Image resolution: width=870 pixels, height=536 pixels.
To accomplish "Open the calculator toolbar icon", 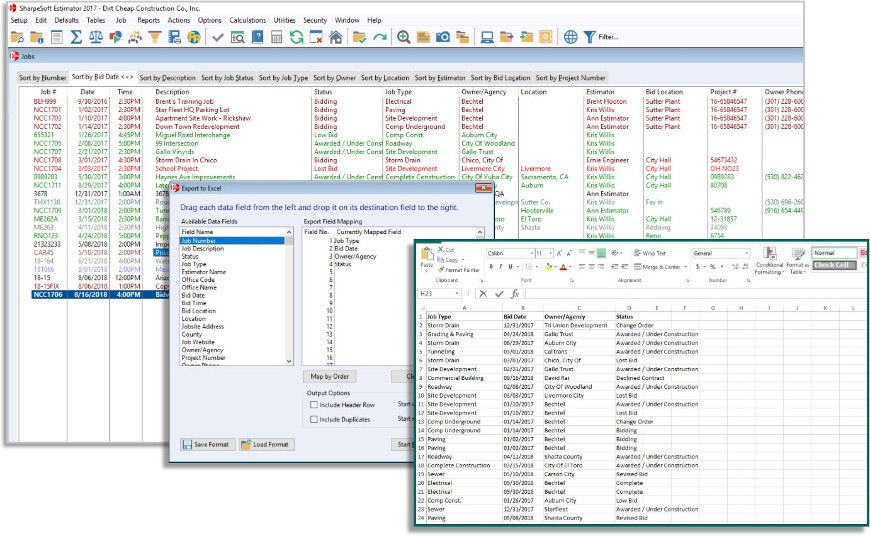I will 276,37.
